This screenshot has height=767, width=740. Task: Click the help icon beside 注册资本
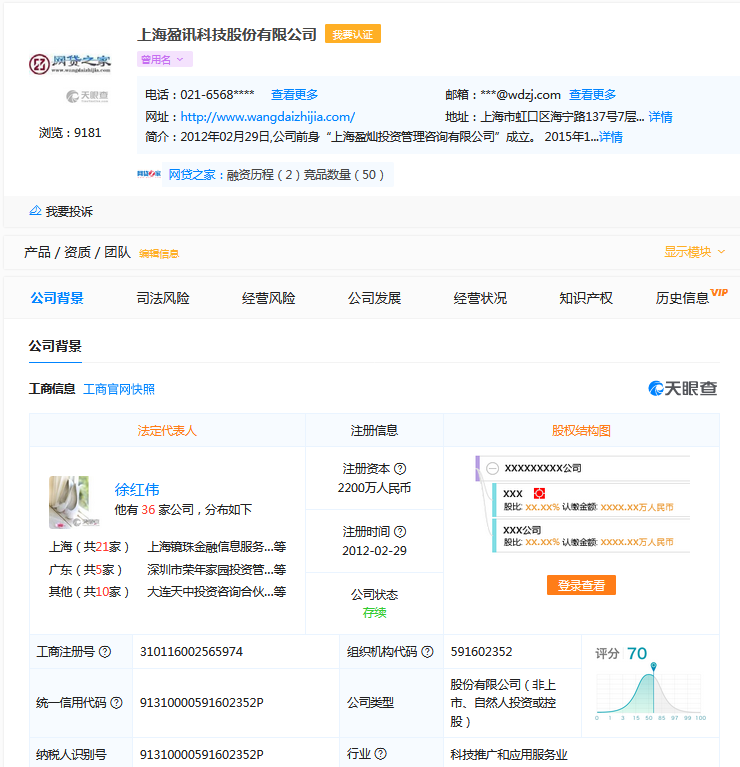[400, 469]
